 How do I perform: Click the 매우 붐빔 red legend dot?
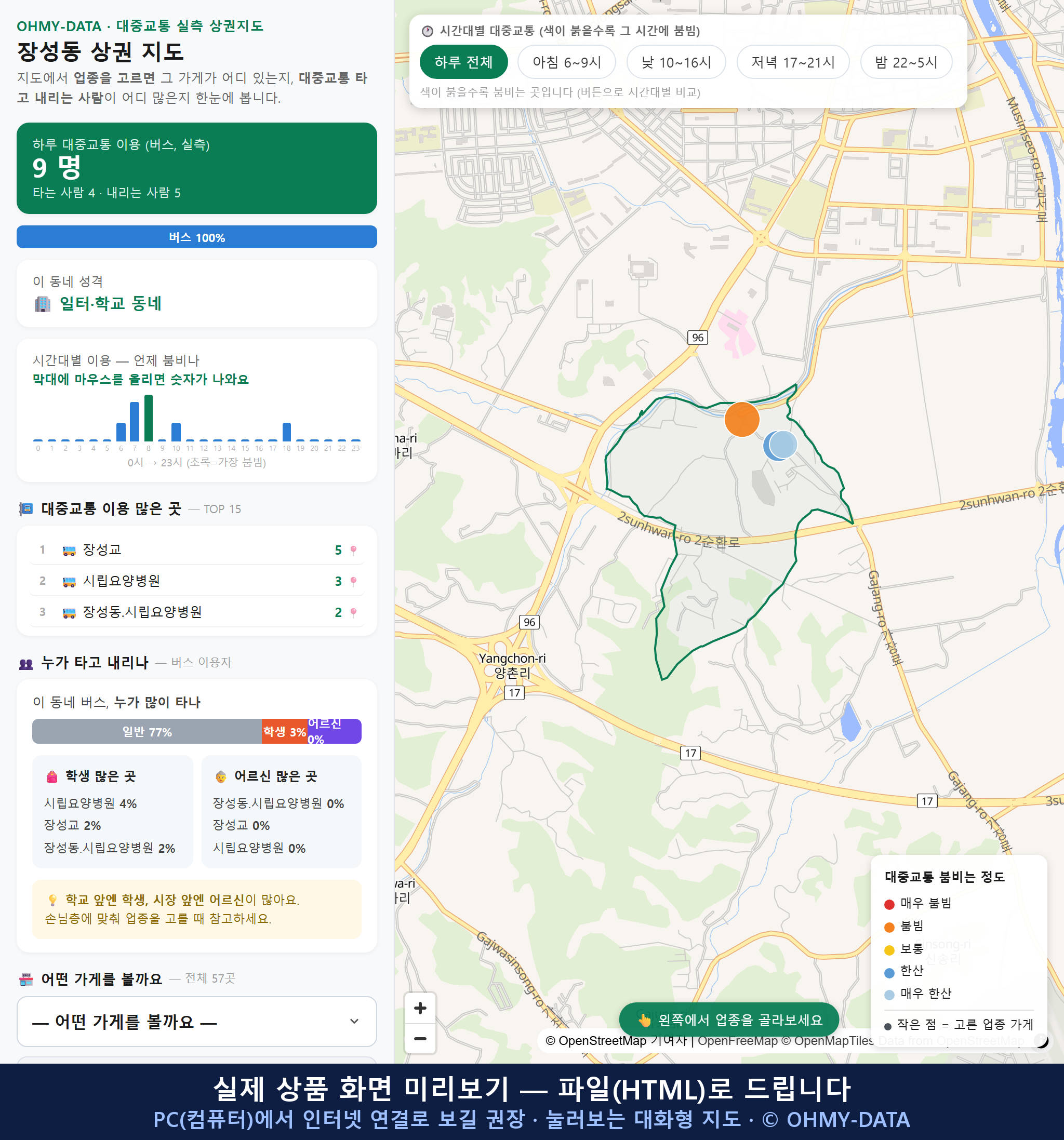click(x=889, y=904)
